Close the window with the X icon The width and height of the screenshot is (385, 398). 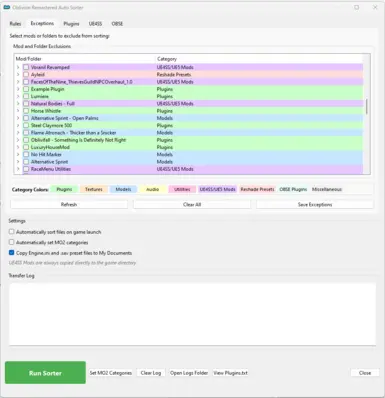pyautogui.click(x=375, y=7)
